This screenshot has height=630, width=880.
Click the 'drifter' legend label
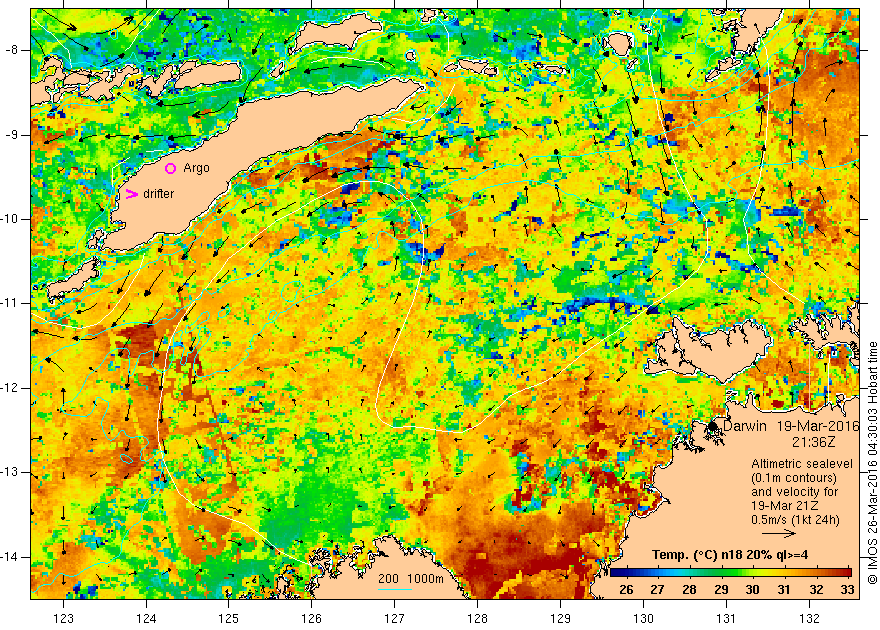click(x=159, y=194)
